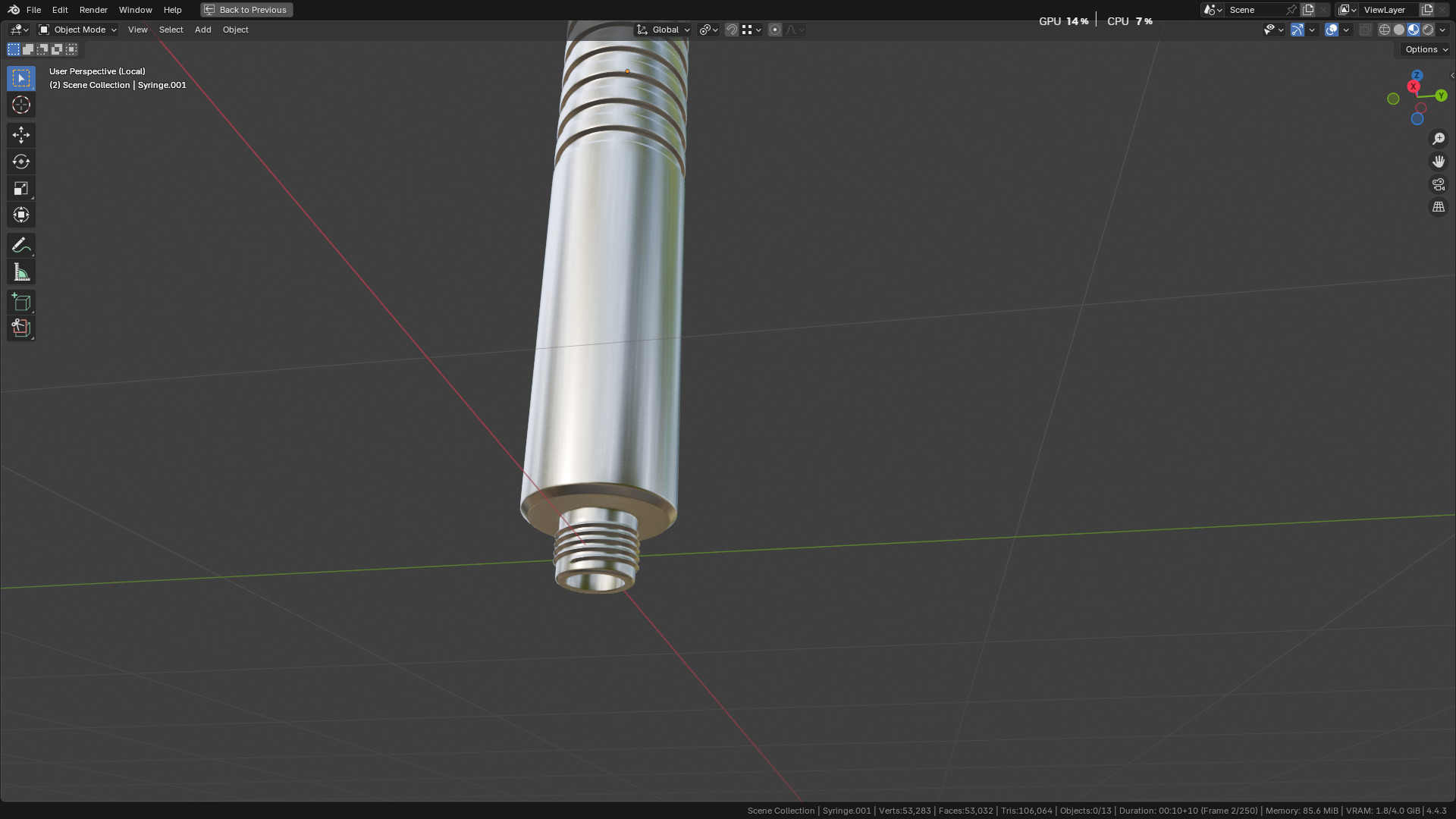Open shading options dropdown

click(1442, 30)
